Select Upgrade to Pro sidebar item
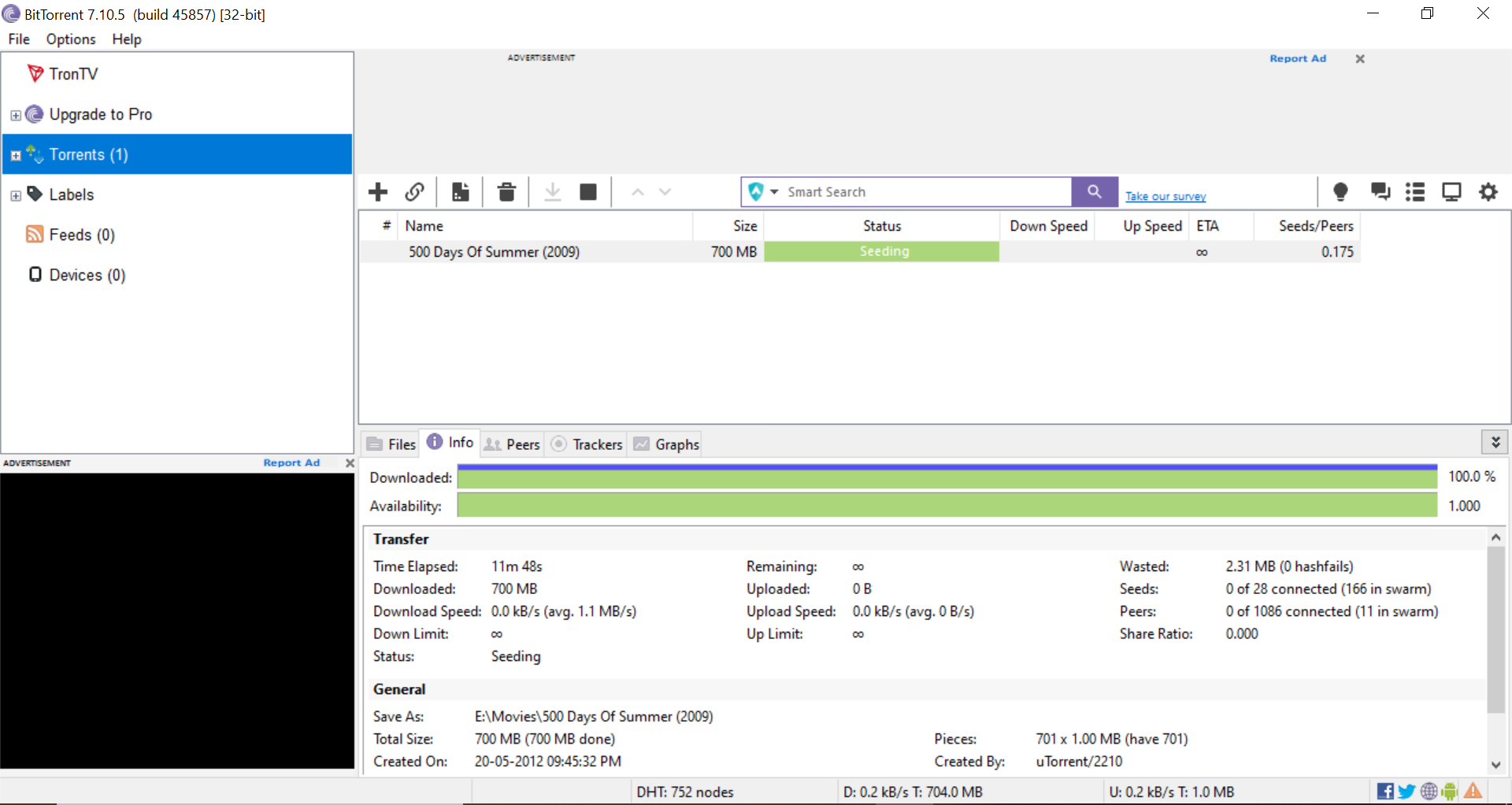Viewport: 1512px width, 805px height. (x=101, y=114)
